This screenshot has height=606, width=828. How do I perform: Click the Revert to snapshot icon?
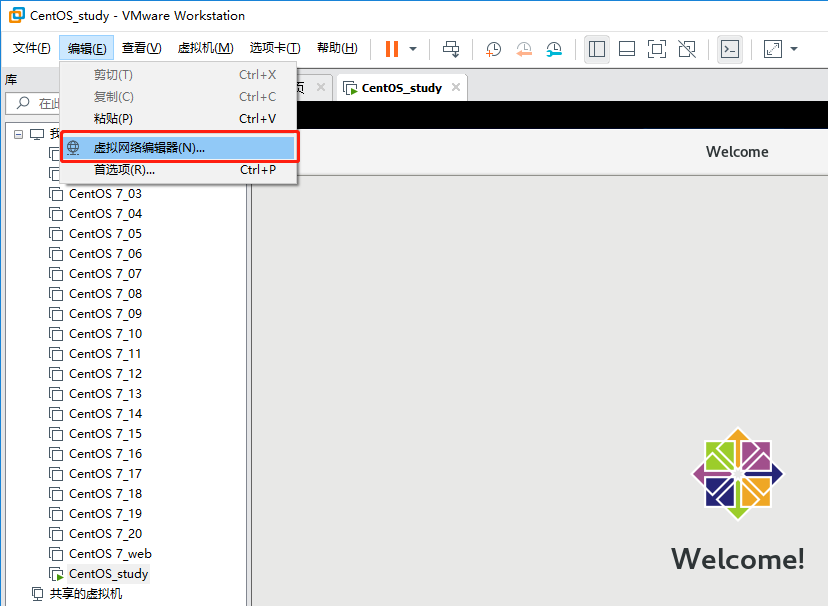click(x=524, y=49)
